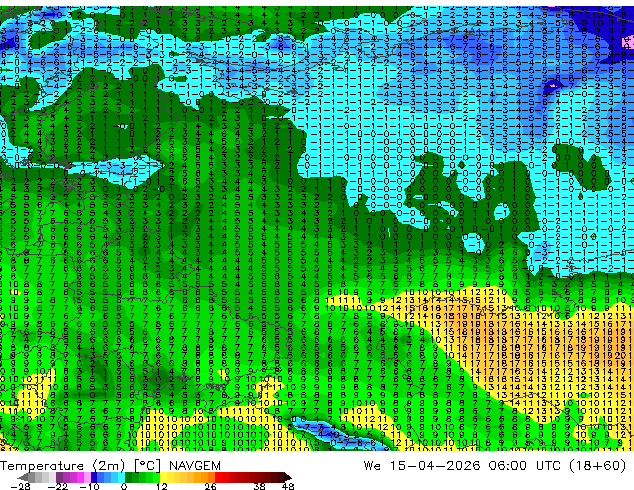Click the '-28' legend value
634x490 pixels.
pyautogui.click(x=20, y=486)
